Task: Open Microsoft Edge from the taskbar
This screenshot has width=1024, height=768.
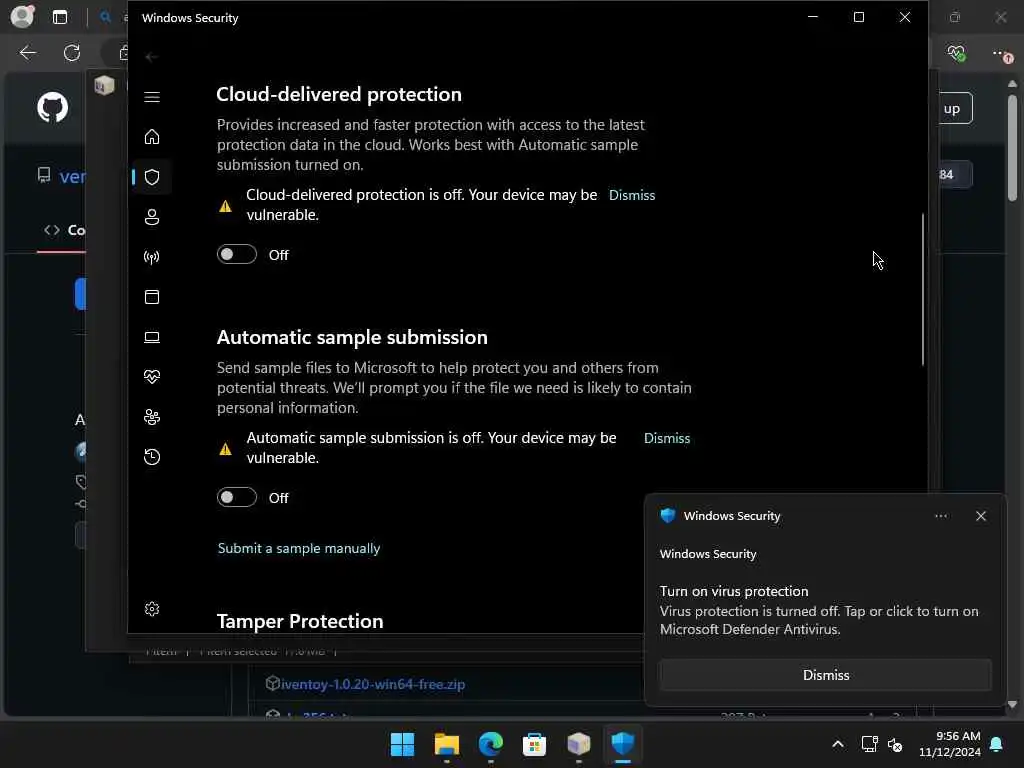Action: coord(490,744)
